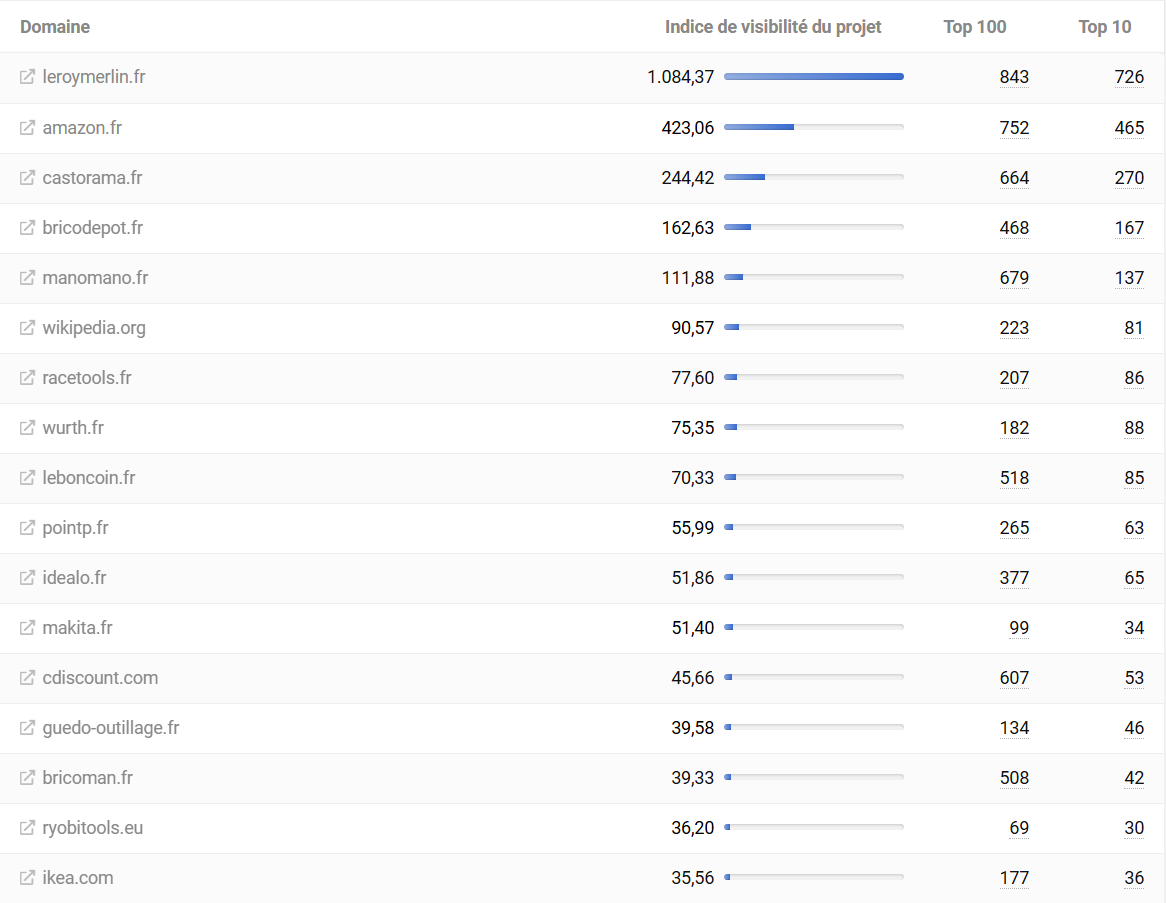Sort by the Domaine column header
Image resolution: width=1166 pixels, height=903 pixels.
[x=55, y=27]
